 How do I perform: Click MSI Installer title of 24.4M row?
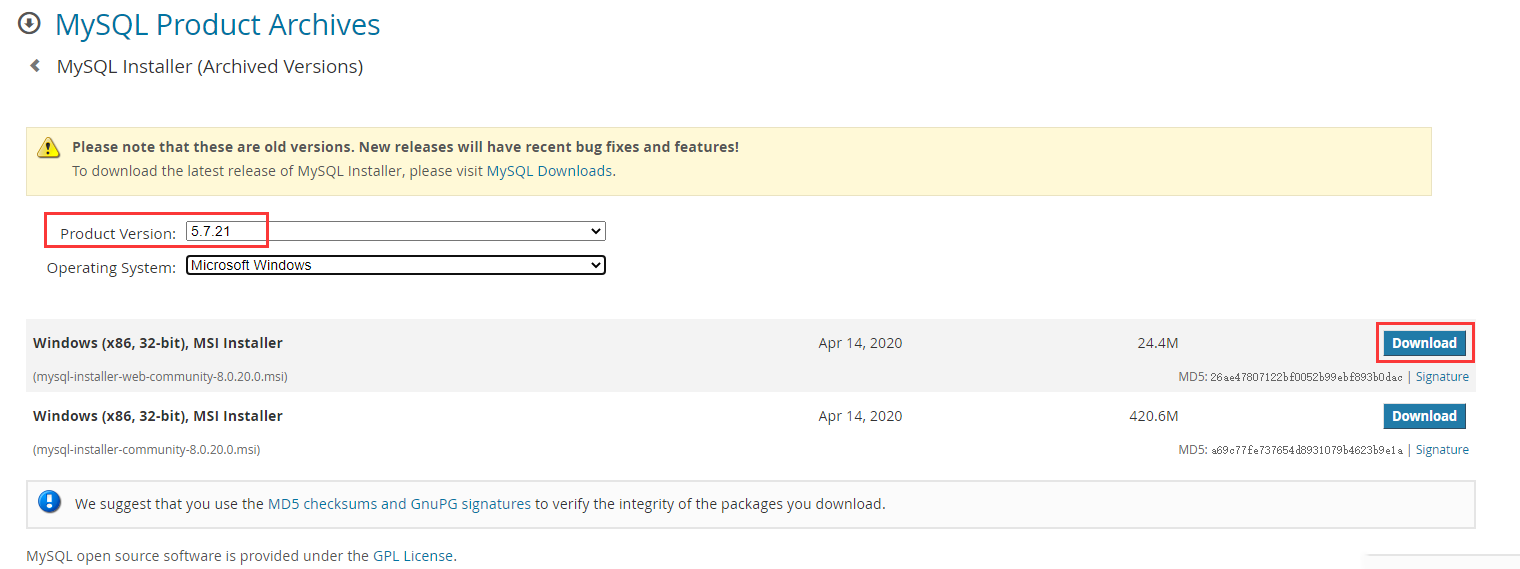tap(158, 343)
